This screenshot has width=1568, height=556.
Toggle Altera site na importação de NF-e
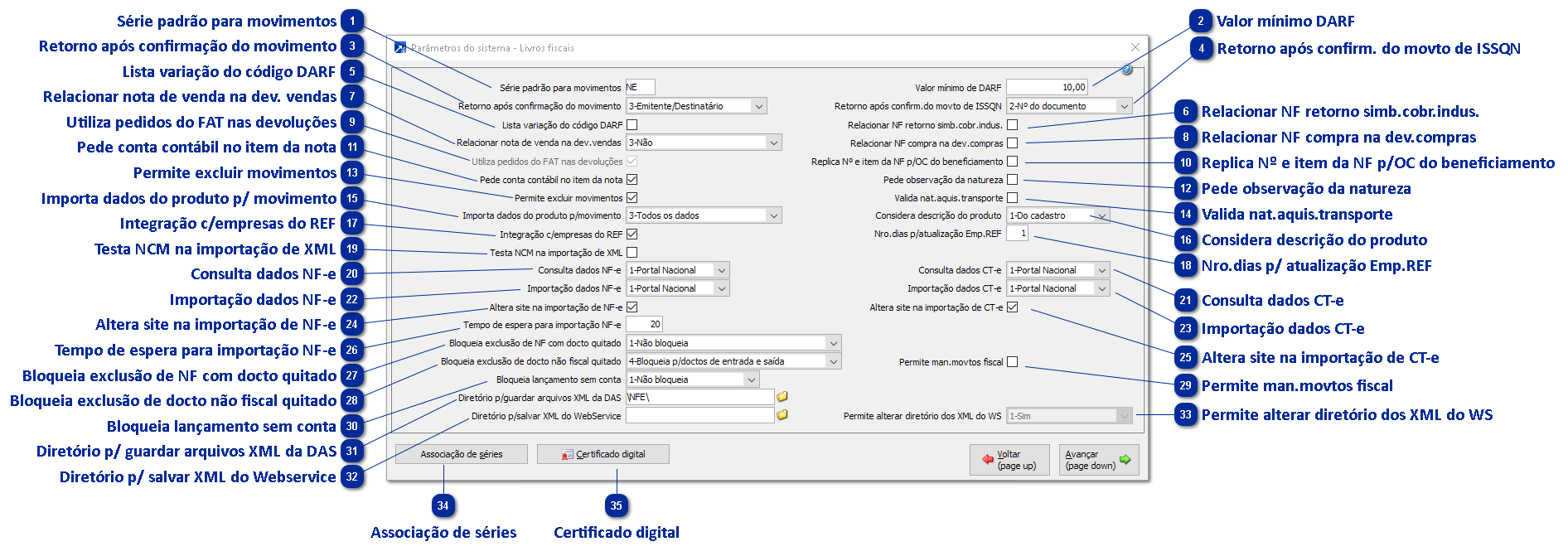point(632,307)
